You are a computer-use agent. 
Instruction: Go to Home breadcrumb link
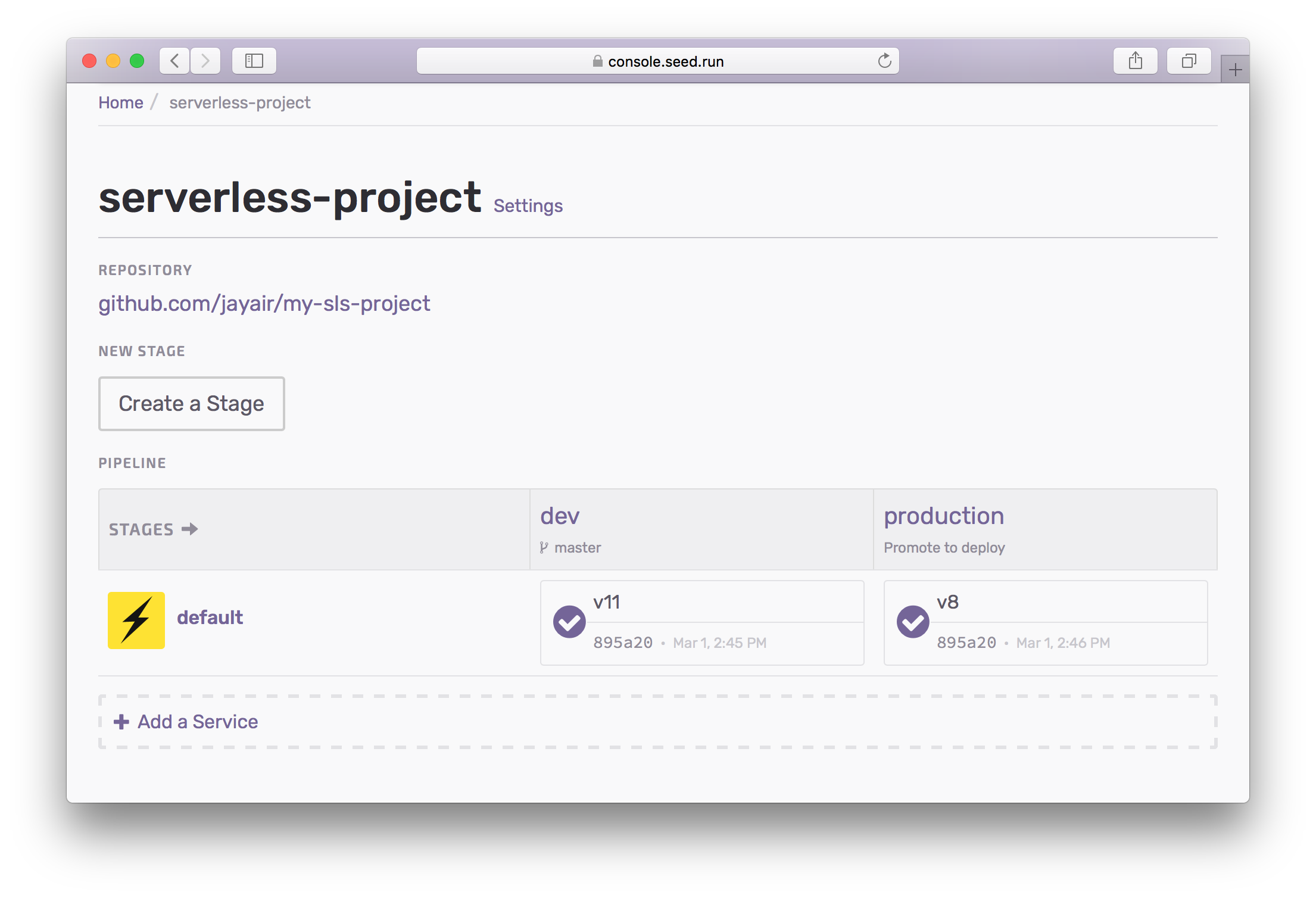(x=121, y=103)
